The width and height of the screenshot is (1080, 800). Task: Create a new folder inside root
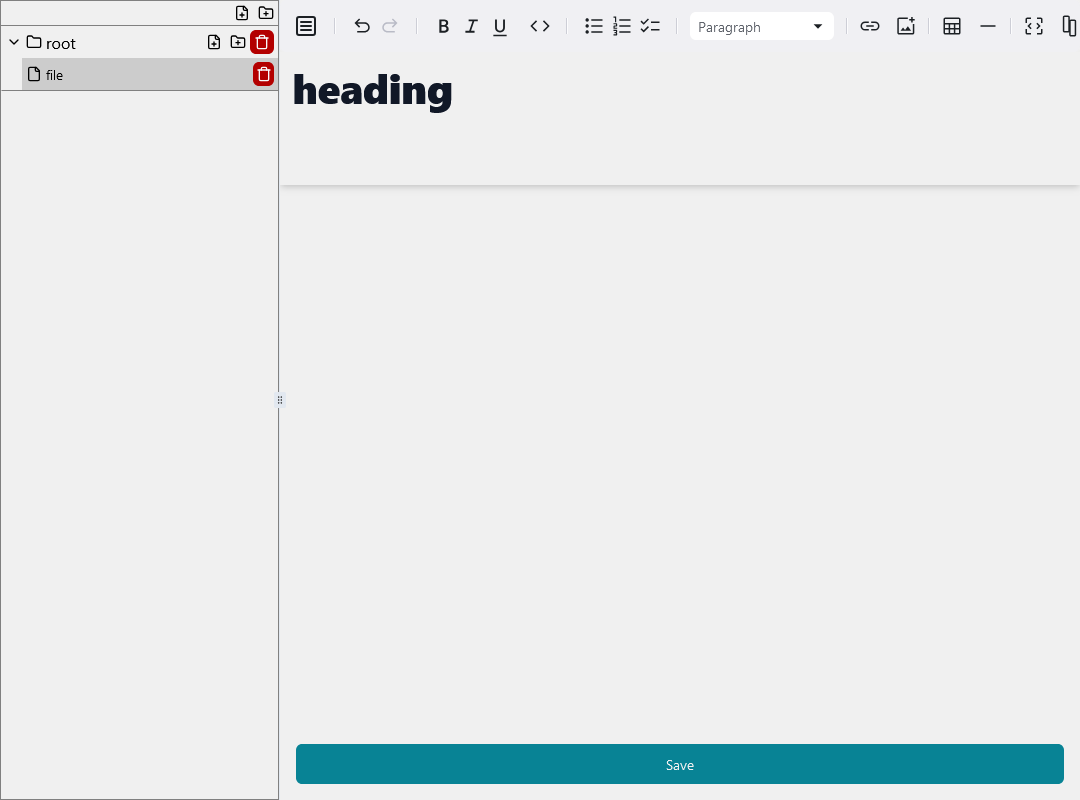[x=237, y=42]
